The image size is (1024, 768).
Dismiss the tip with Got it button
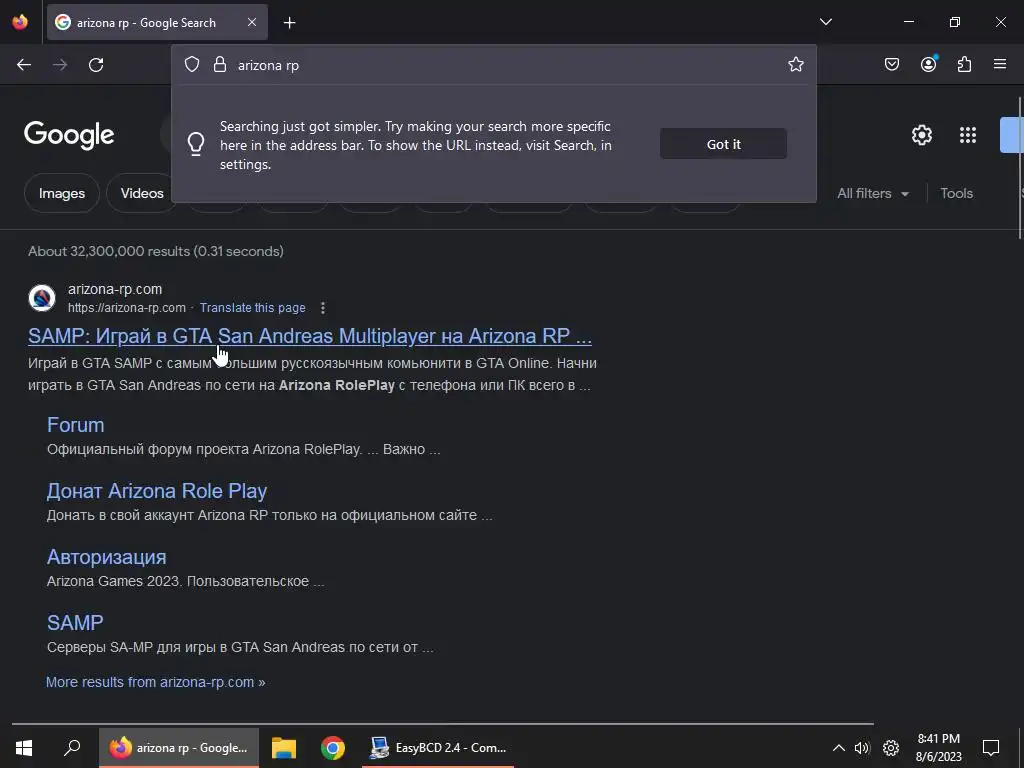click(723, 144)
